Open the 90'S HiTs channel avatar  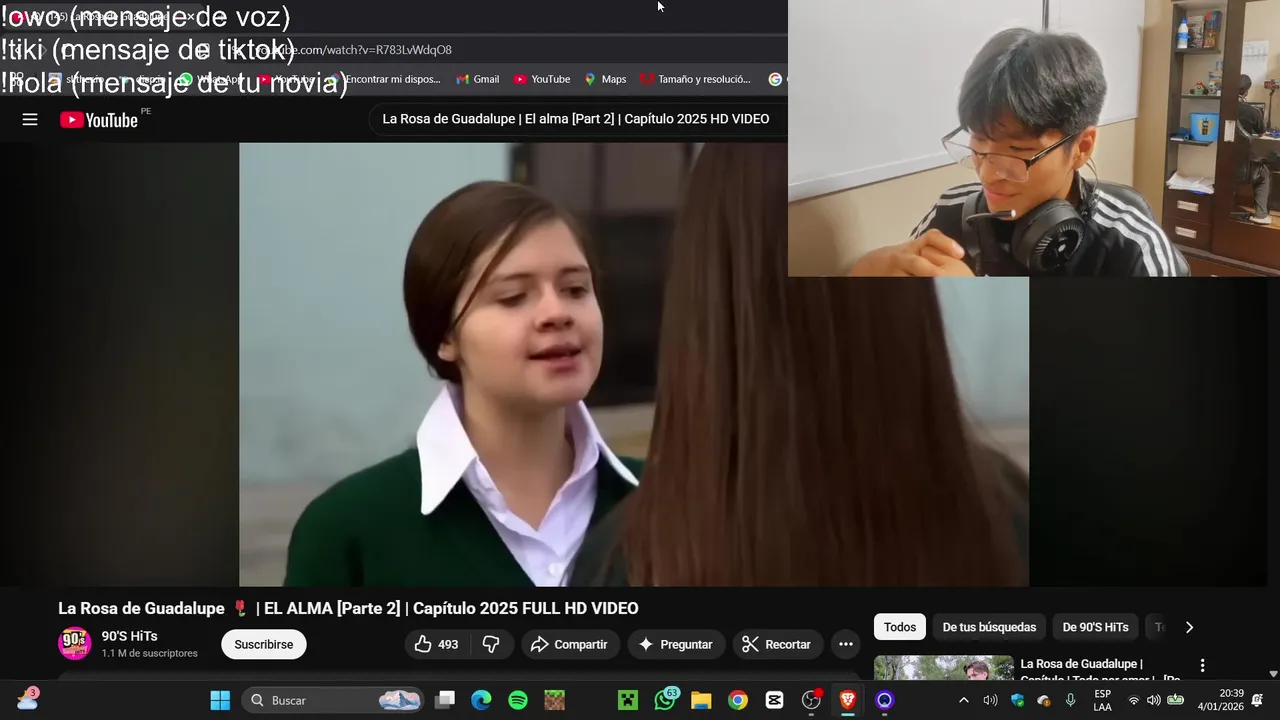point(75,644)
